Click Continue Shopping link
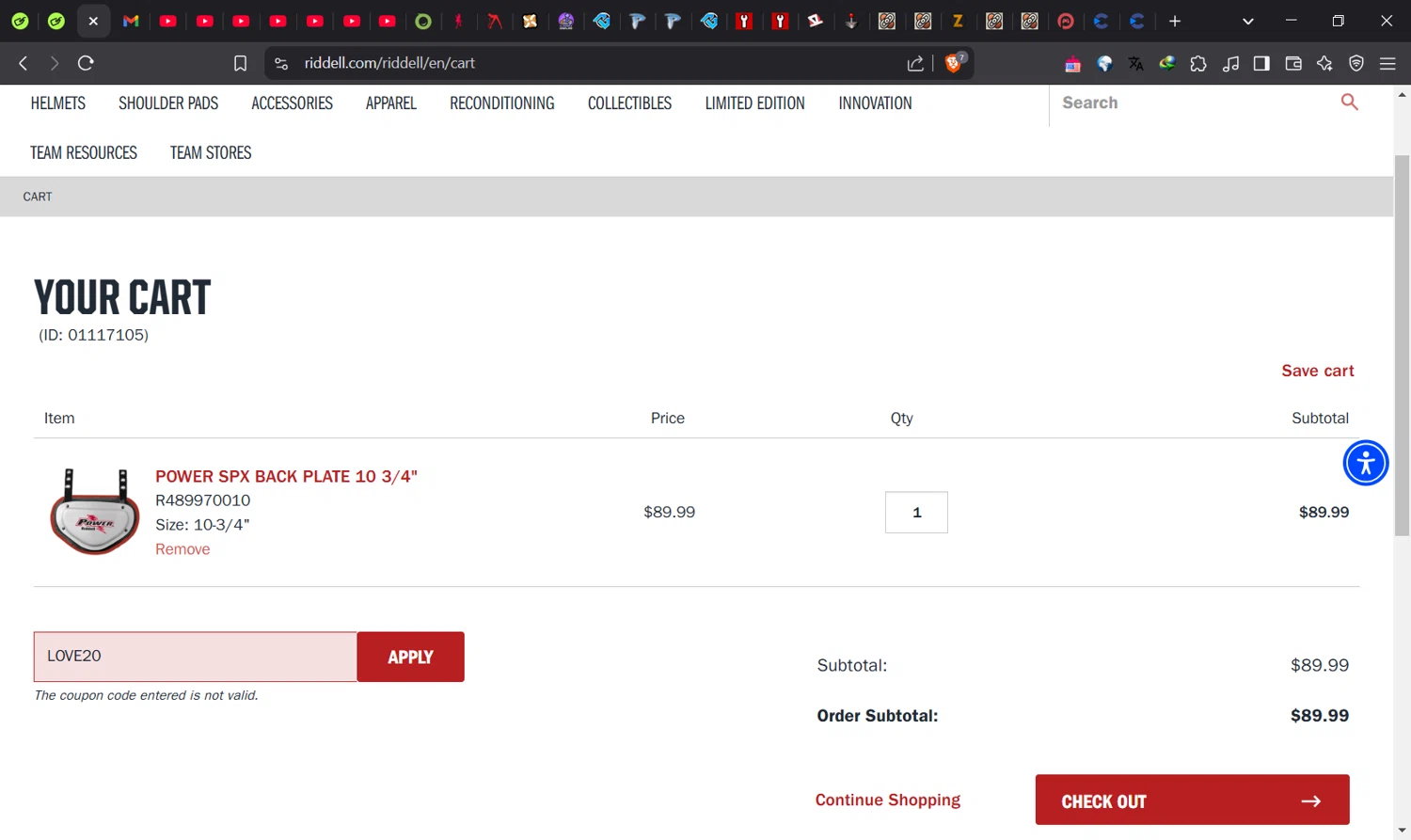 coord(887,800)
